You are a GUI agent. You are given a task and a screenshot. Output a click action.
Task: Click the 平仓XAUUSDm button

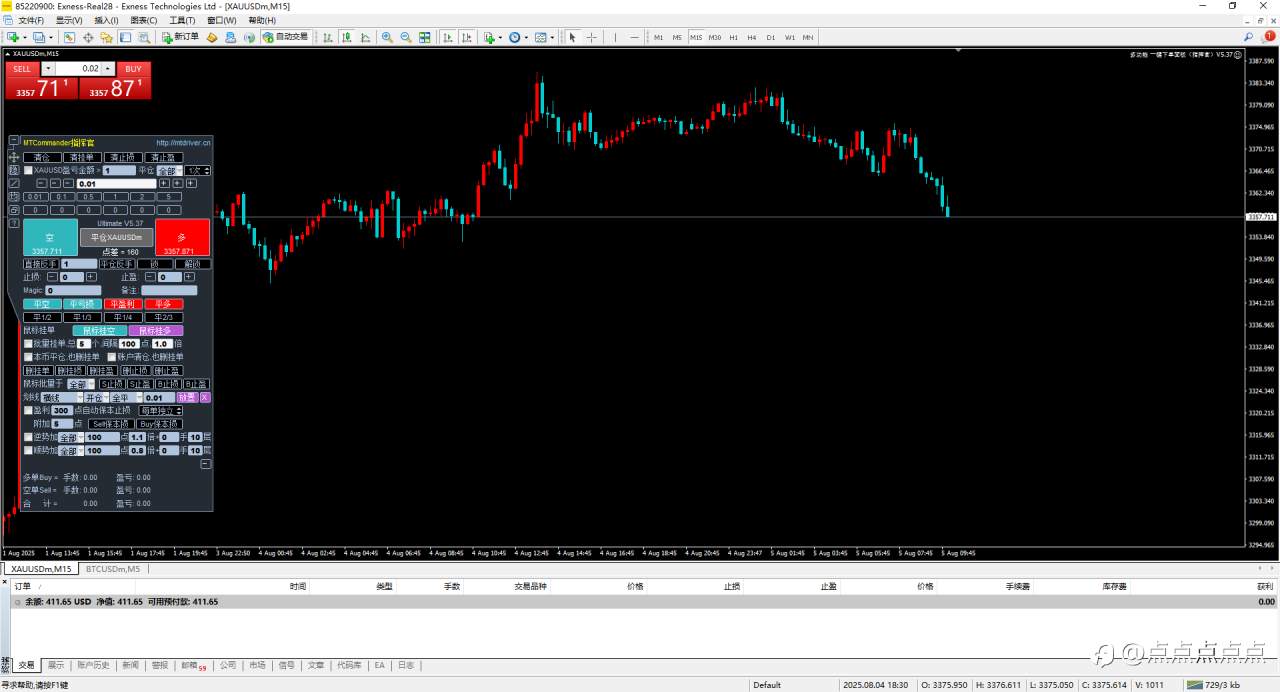click(x=117, y=237)
